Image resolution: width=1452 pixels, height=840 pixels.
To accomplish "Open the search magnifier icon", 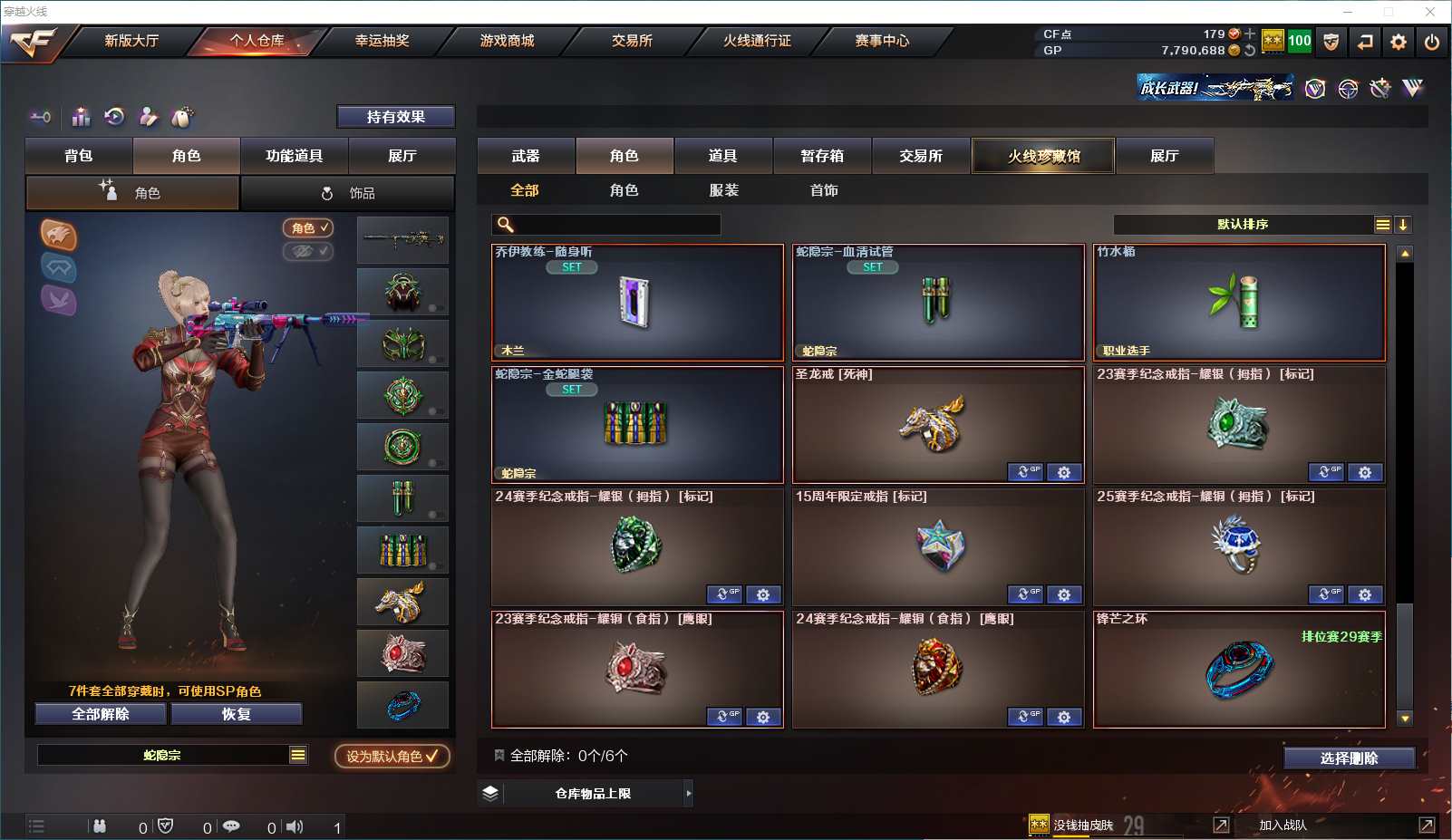I will point(506,225).
